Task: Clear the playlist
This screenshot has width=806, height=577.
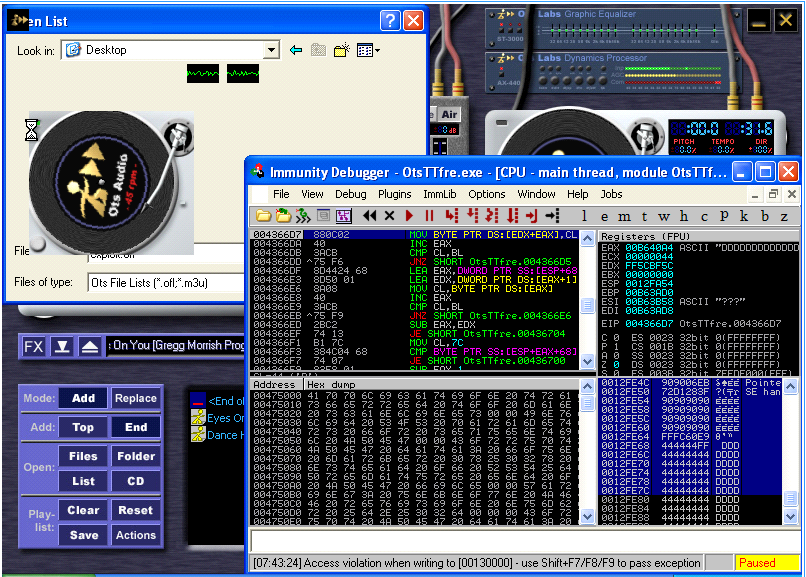Action: coord(83,510)
